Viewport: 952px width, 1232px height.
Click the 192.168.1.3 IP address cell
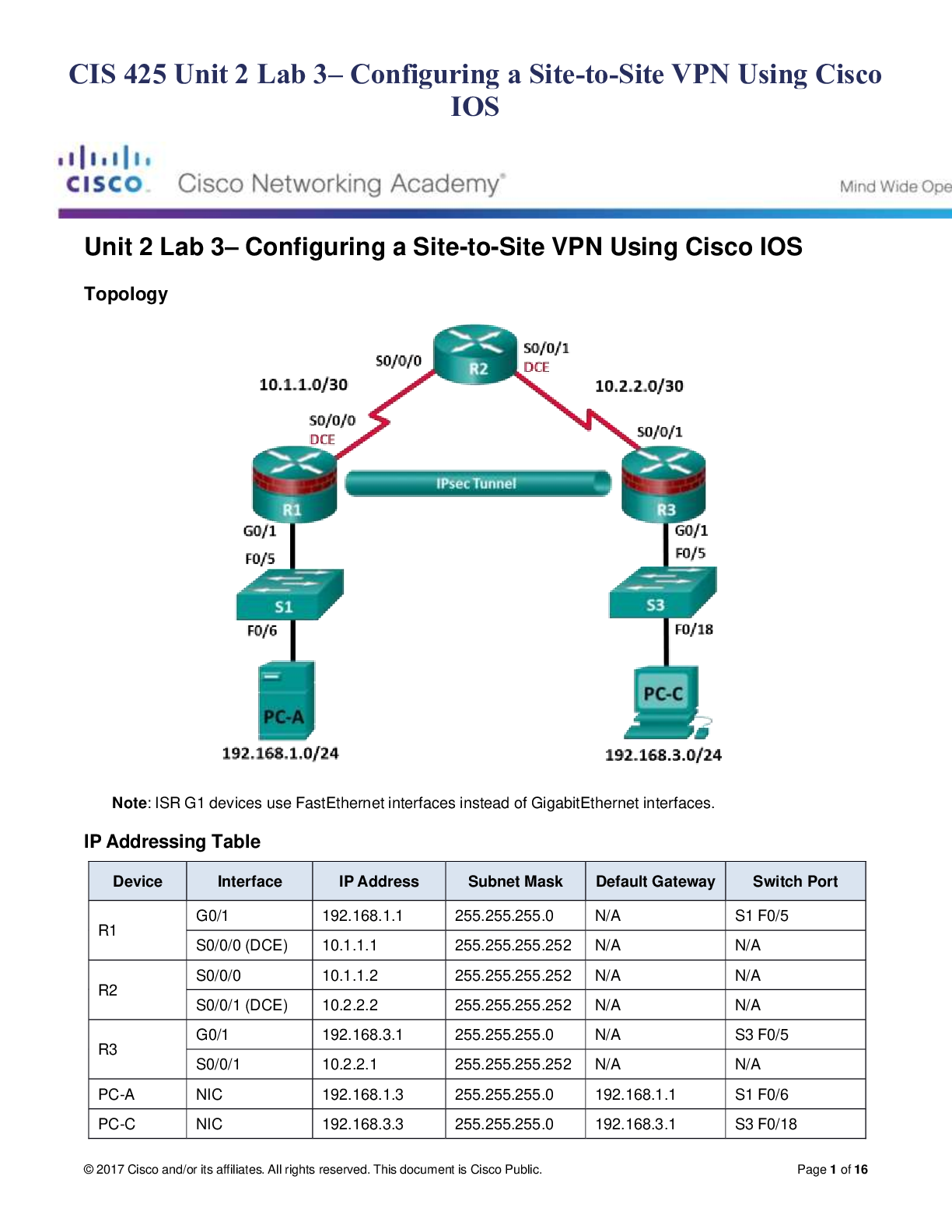(379, 1094)
